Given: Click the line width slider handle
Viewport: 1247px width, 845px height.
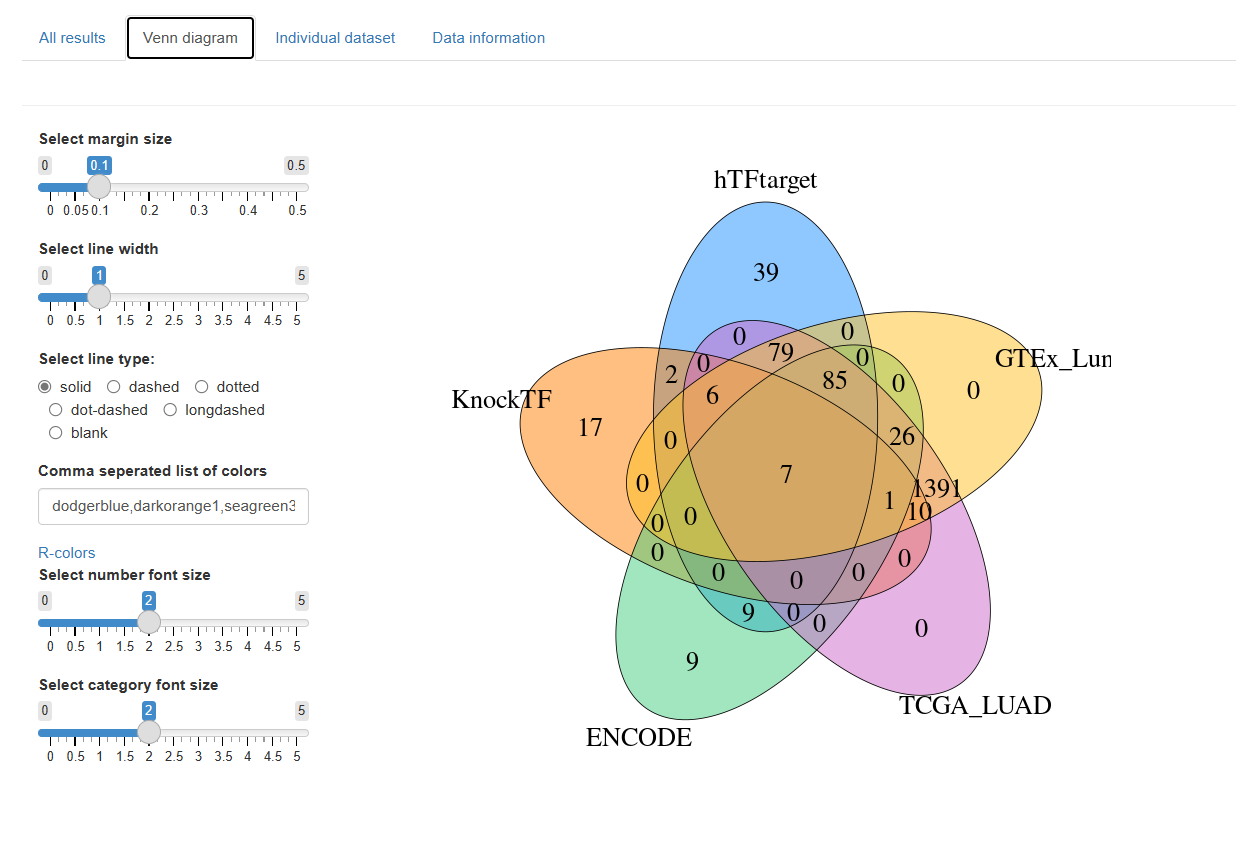Looking at the screenshot, I should [99, 297].
